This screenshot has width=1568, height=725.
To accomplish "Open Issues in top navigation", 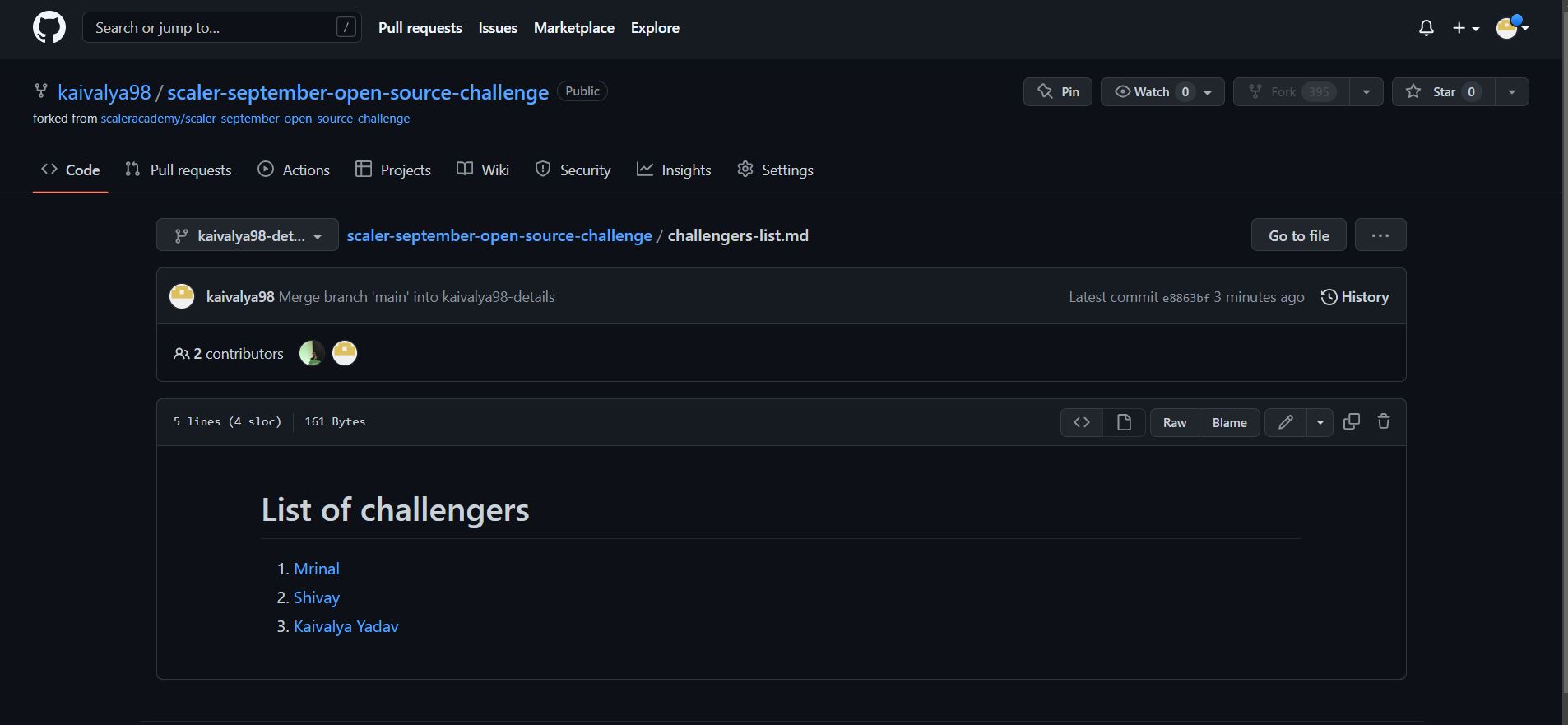I will coord(498,27).
